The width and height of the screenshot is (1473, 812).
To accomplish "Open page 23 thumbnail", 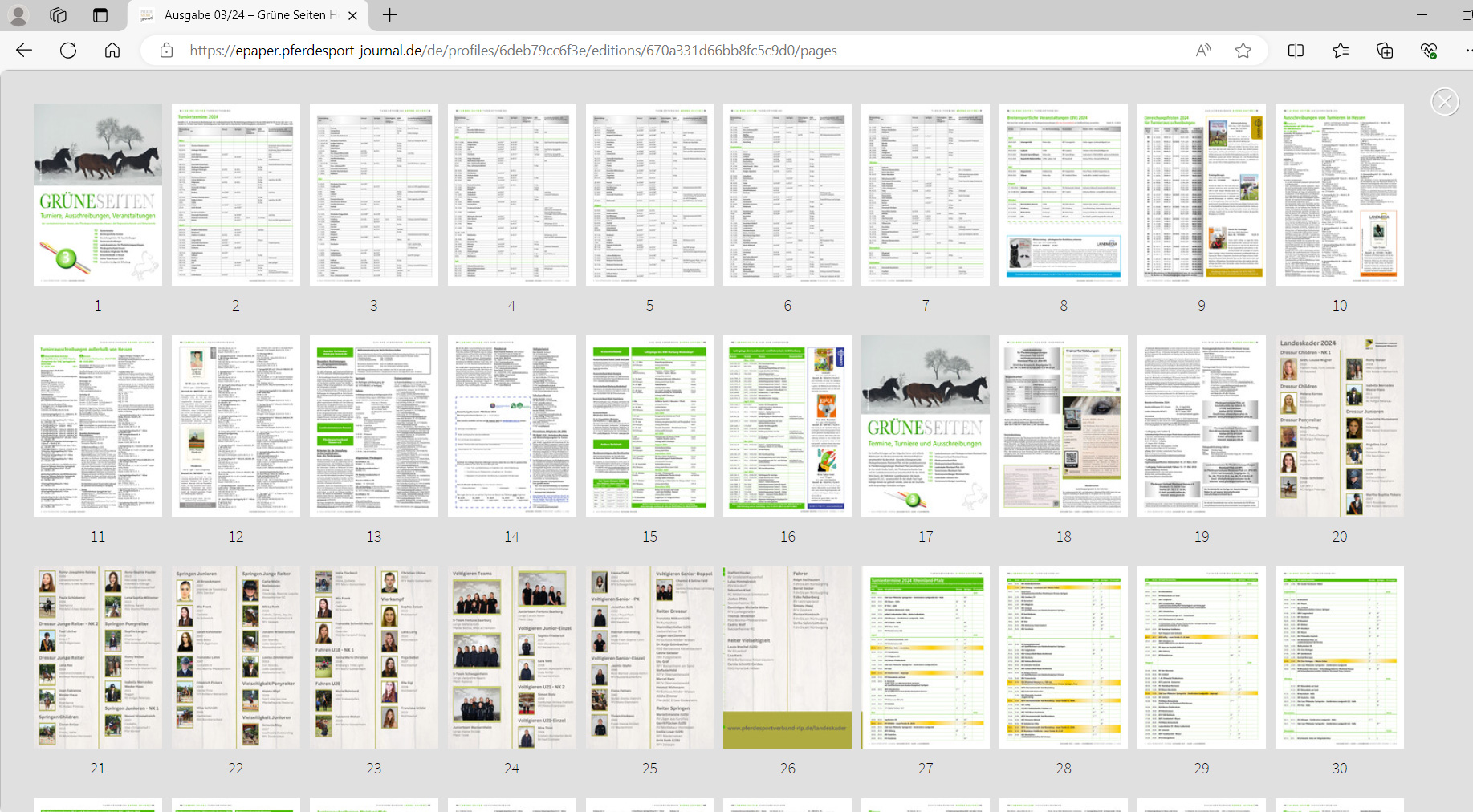I will pyautogui.click(x=374, y=658).
